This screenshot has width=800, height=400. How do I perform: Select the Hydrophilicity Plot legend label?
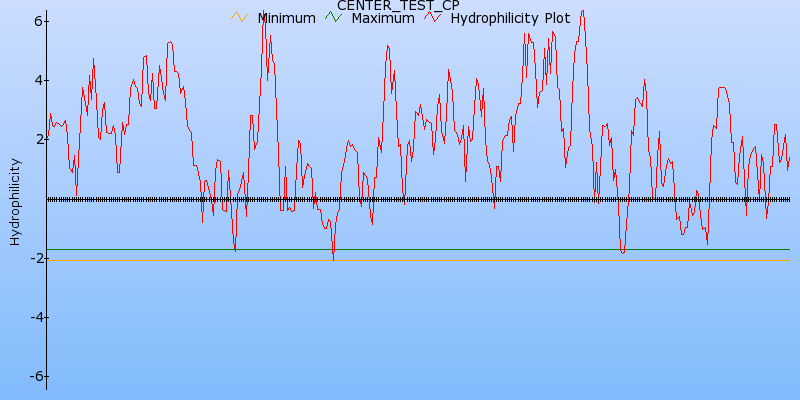(x=510, y=18)
